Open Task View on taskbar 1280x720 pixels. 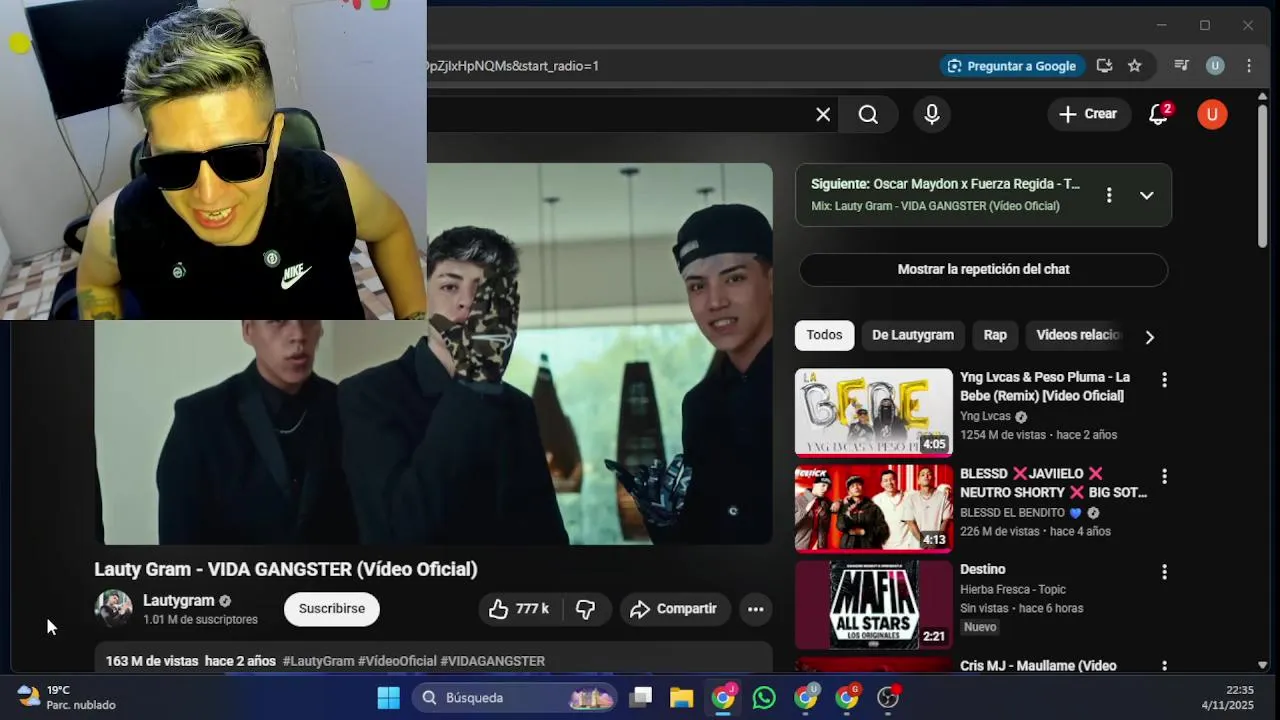[x=641, y=698]
